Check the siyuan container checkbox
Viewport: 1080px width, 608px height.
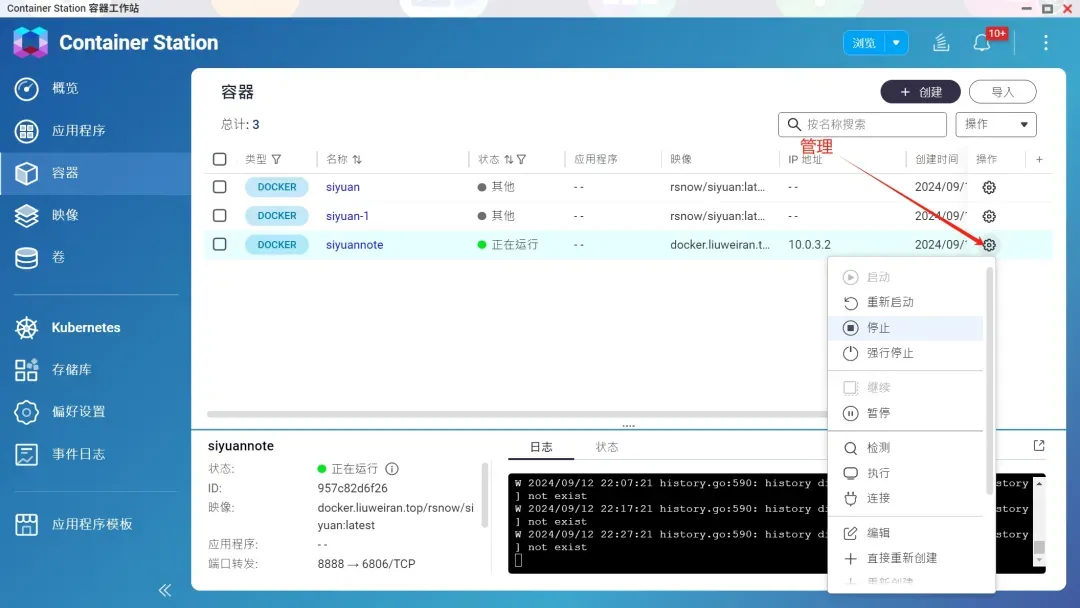point(220,187)
